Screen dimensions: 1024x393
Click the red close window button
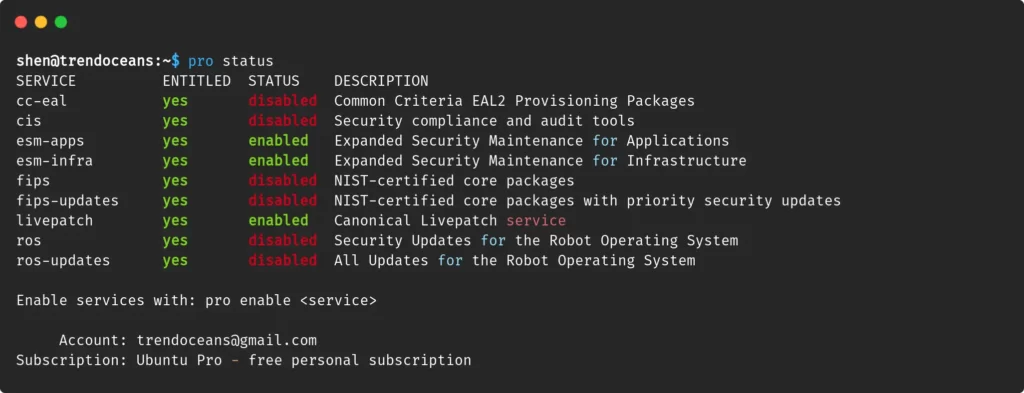click(x=21, y=22)
